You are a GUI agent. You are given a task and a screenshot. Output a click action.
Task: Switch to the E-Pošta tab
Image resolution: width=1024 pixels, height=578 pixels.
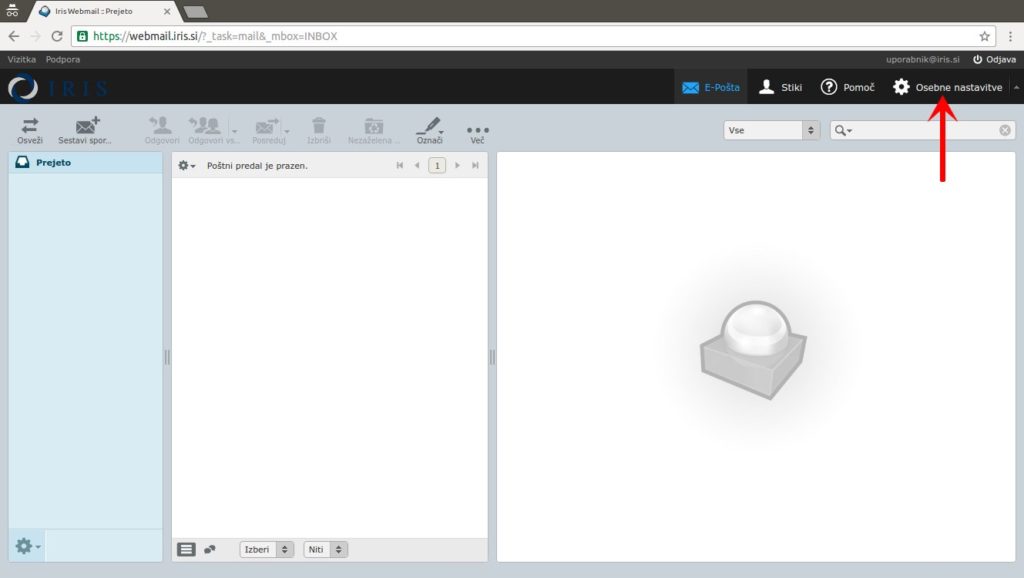tap(711, 87)
